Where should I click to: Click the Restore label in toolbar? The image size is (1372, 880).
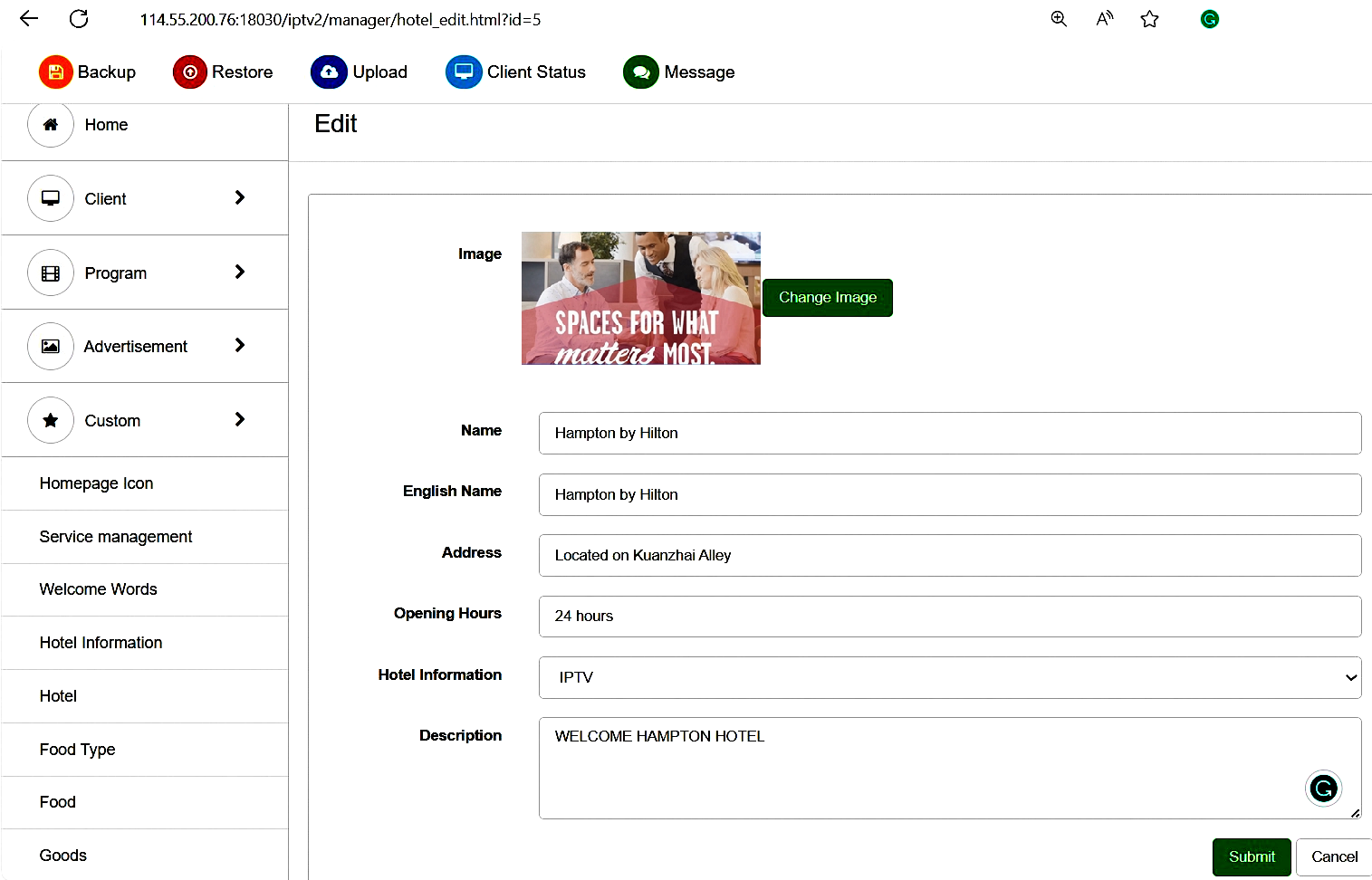(242, 72)
